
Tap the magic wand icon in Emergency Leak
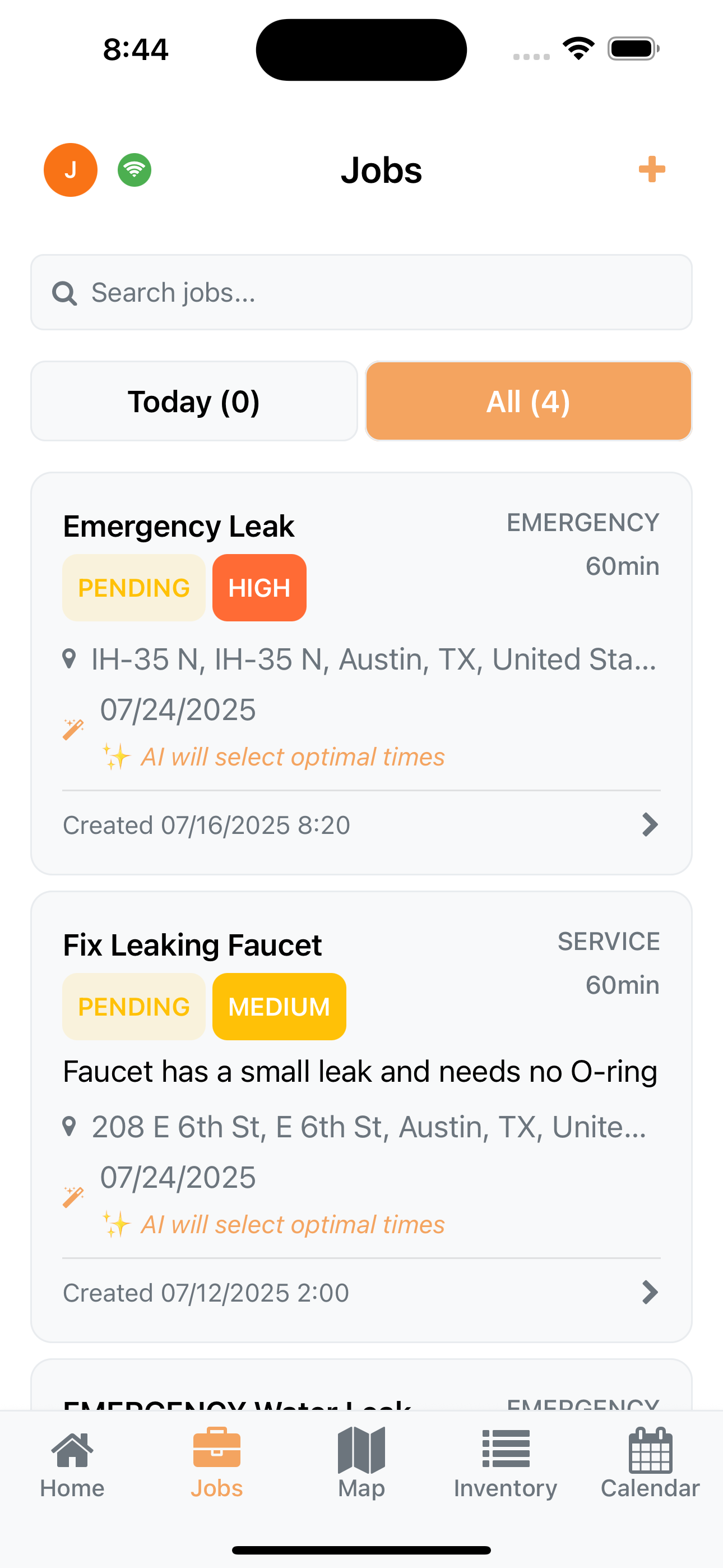click(x=73, y=728)
